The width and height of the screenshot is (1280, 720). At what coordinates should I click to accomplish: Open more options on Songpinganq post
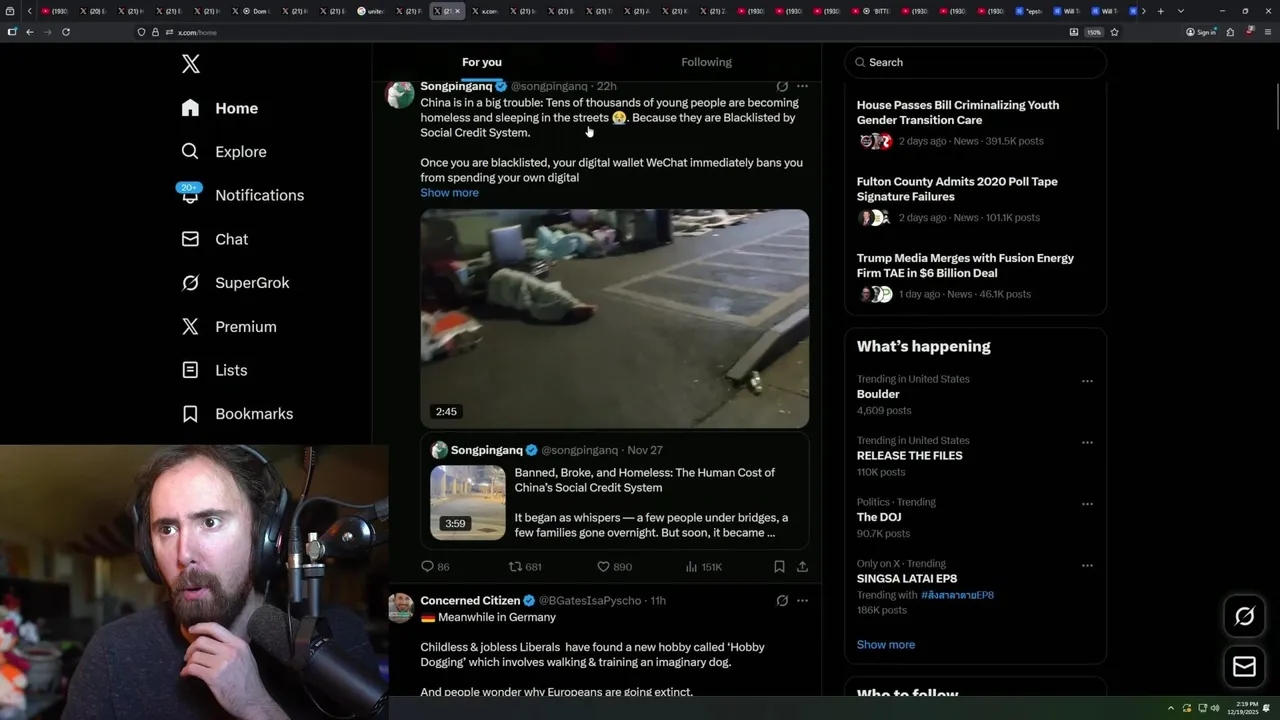802,86
